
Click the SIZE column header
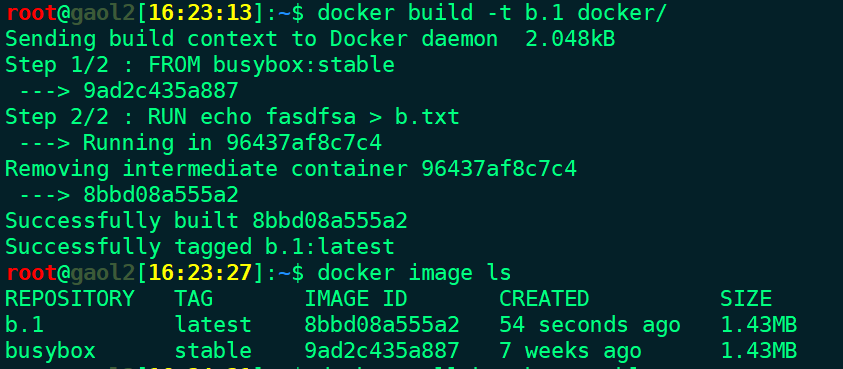[746, 299]
